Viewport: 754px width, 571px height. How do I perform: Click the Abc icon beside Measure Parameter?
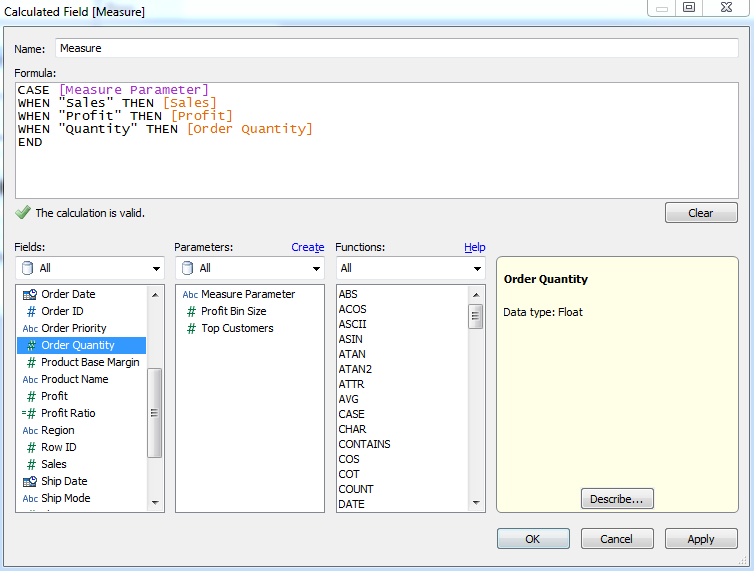[x=190, y=294]
